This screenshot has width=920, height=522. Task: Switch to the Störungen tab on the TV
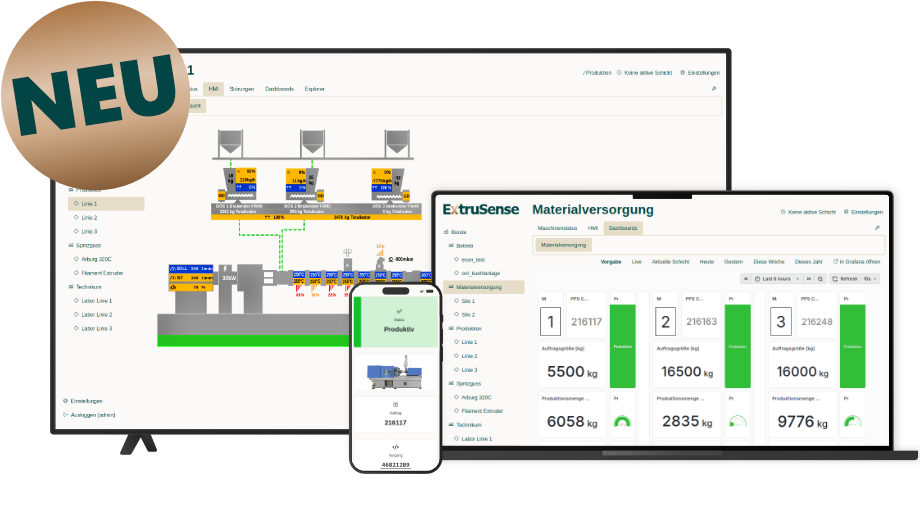[242, 89]
